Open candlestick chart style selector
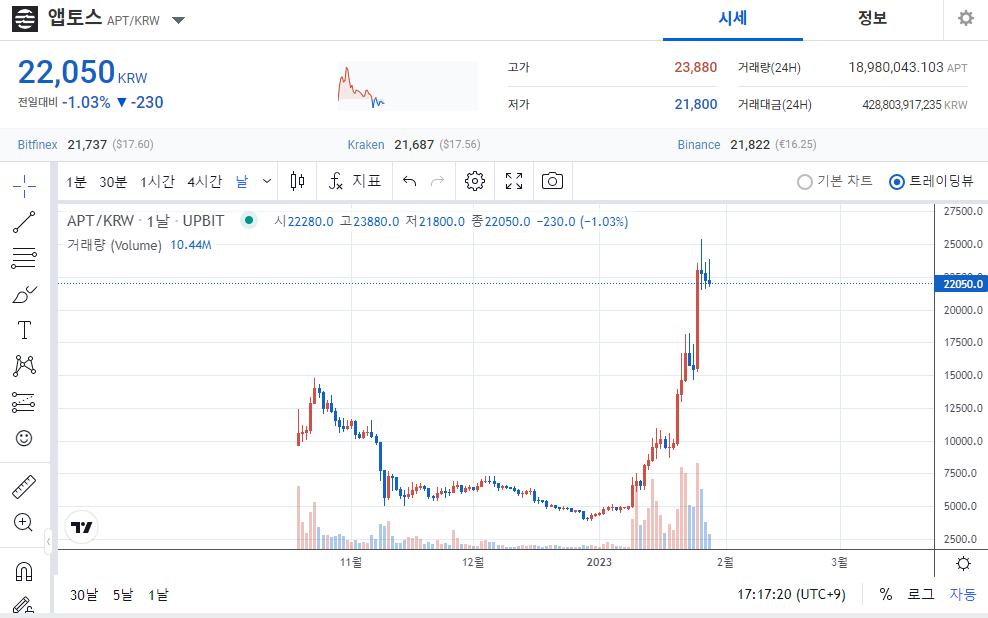Screen dimensions: 988x618 (297, 181)
